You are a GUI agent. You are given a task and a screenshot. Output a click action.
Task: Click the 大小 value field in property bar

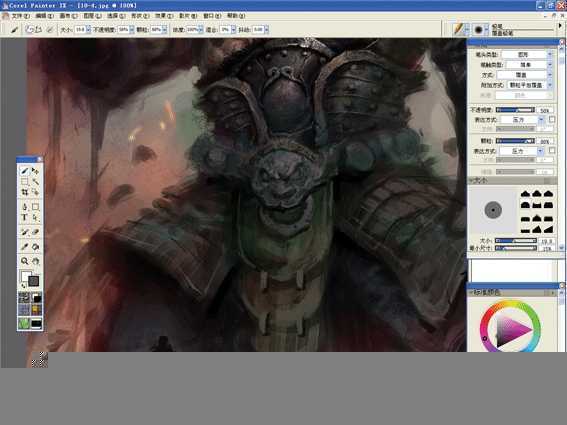[x=80, y=30]
